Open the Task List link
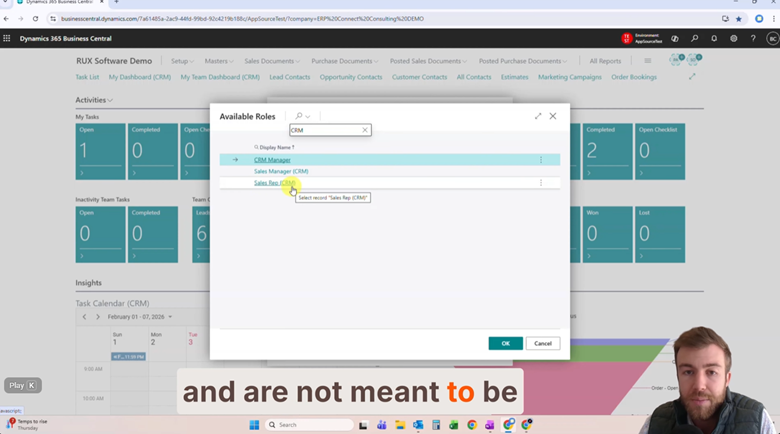Image resolution: width=780 pixels, height=434 pixels. point(87,77)
